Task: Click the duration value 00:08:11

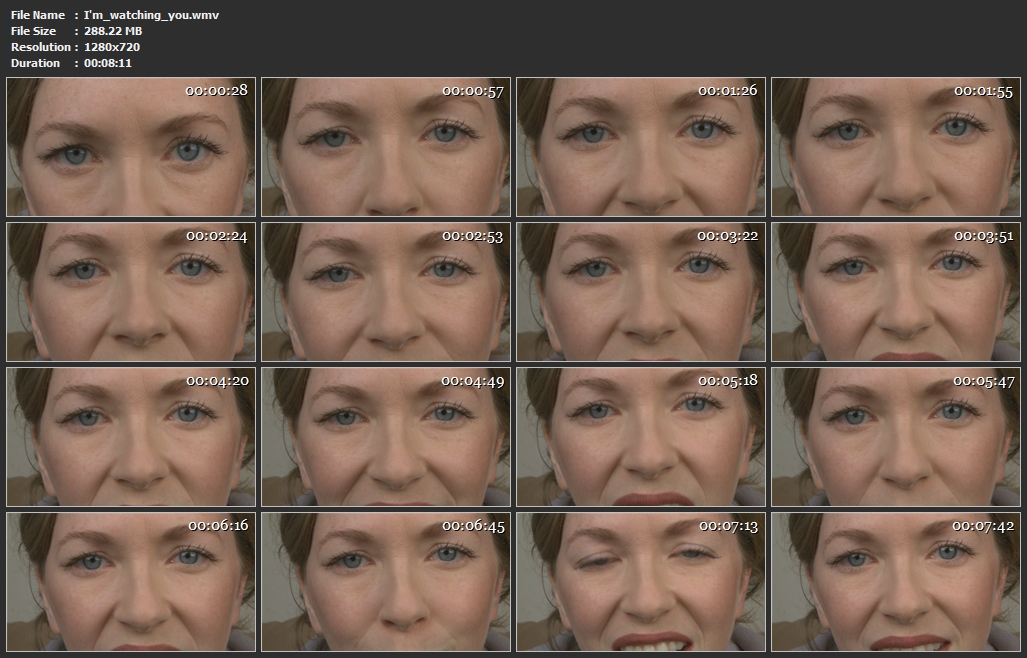Action: point(108,63)
